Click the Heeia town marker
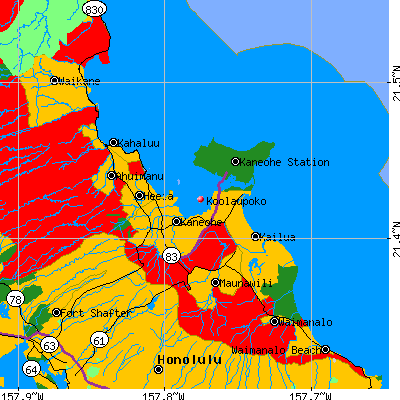The image size is (400, 400). (140, 196)
